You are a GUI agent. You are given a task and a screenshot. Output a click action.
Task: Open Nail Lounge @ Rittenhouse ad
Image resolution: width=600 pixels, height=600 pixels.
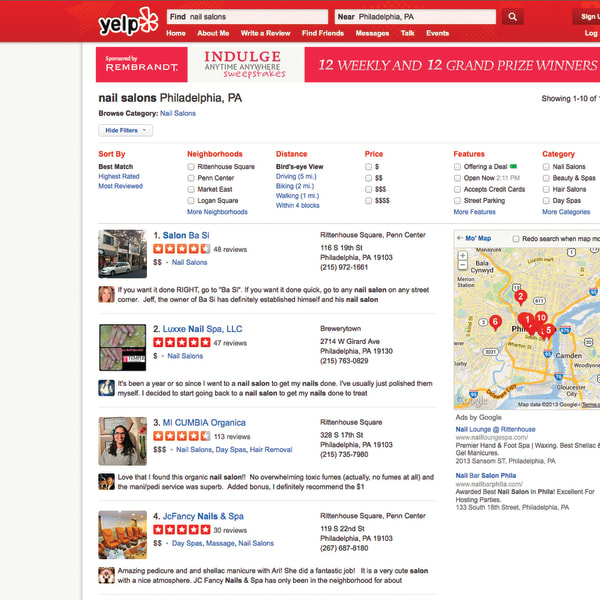(495, 429)
